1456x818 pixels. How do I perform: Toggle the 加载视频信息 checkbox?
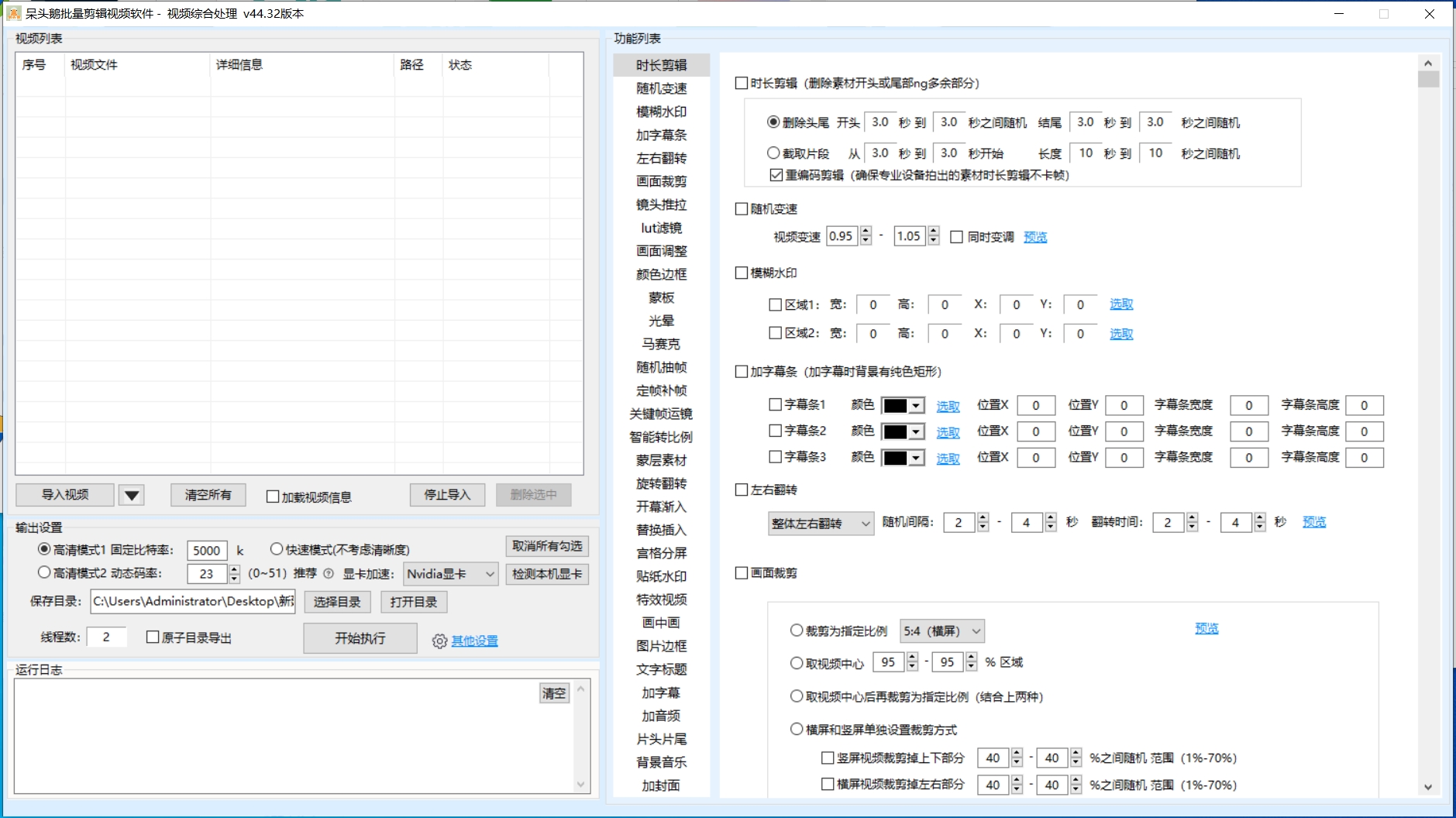272,497
